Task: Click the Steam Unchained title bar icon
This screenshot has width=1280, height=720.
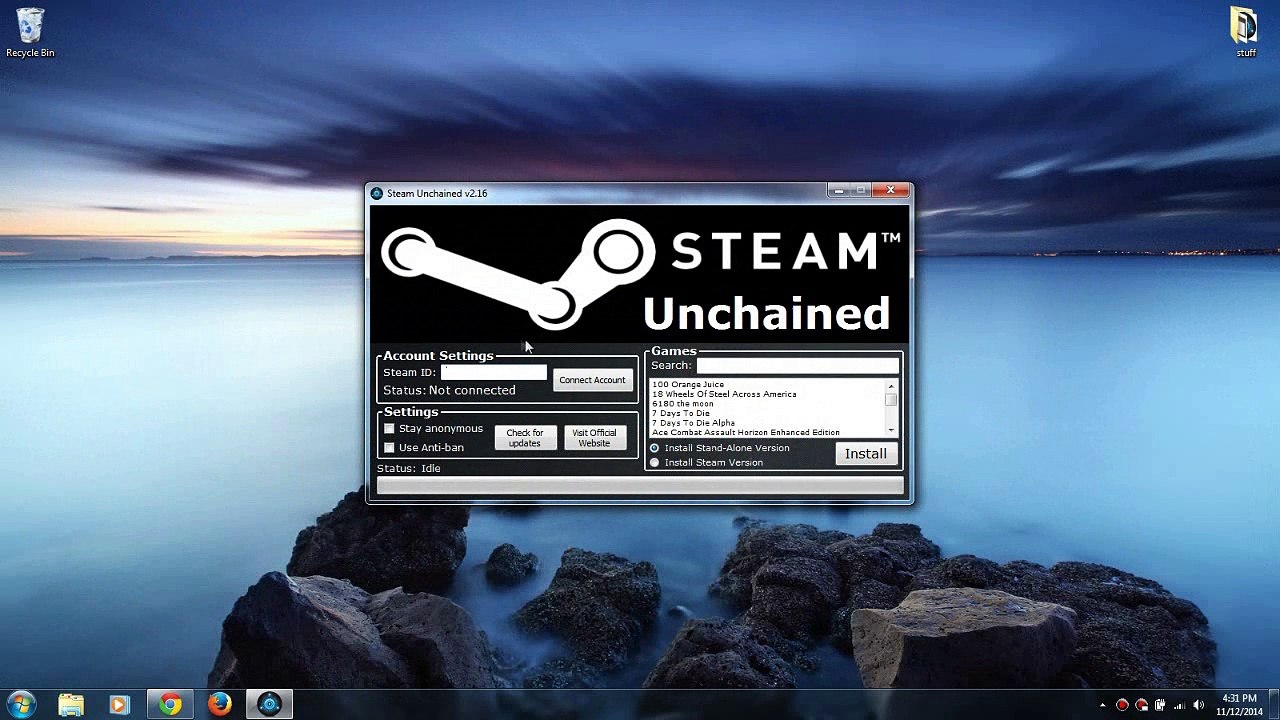Action: 376,193
